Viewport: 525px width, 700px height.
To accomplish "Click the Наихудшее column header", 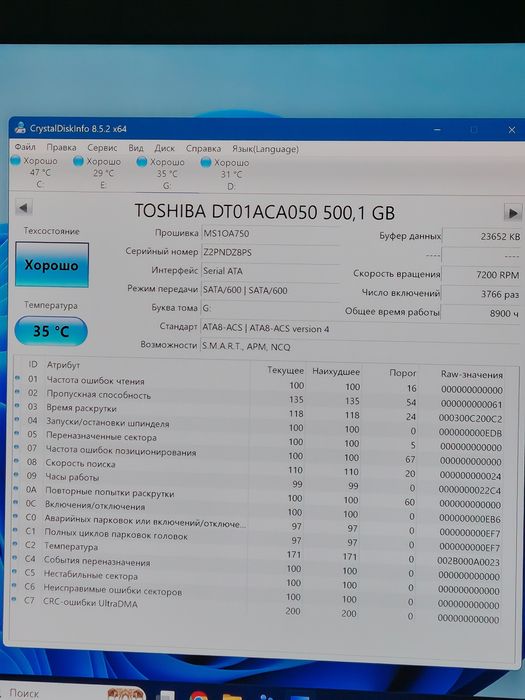I will click(x=336, y=371).
